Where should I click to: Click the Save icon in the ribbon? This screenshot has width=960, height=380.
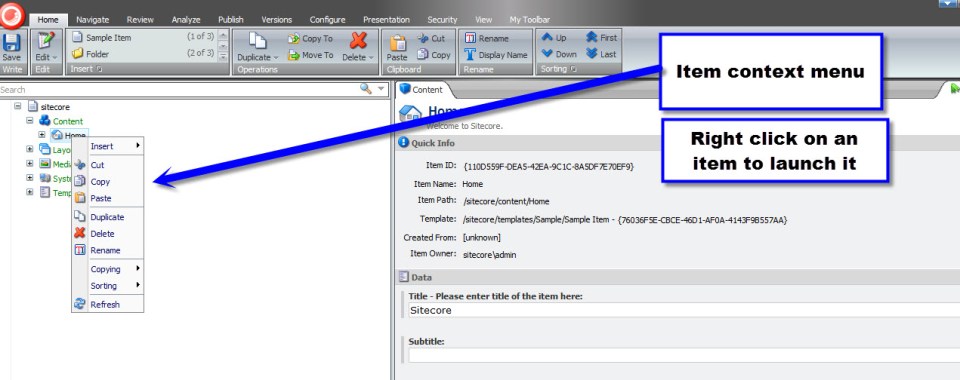[11, 42]
